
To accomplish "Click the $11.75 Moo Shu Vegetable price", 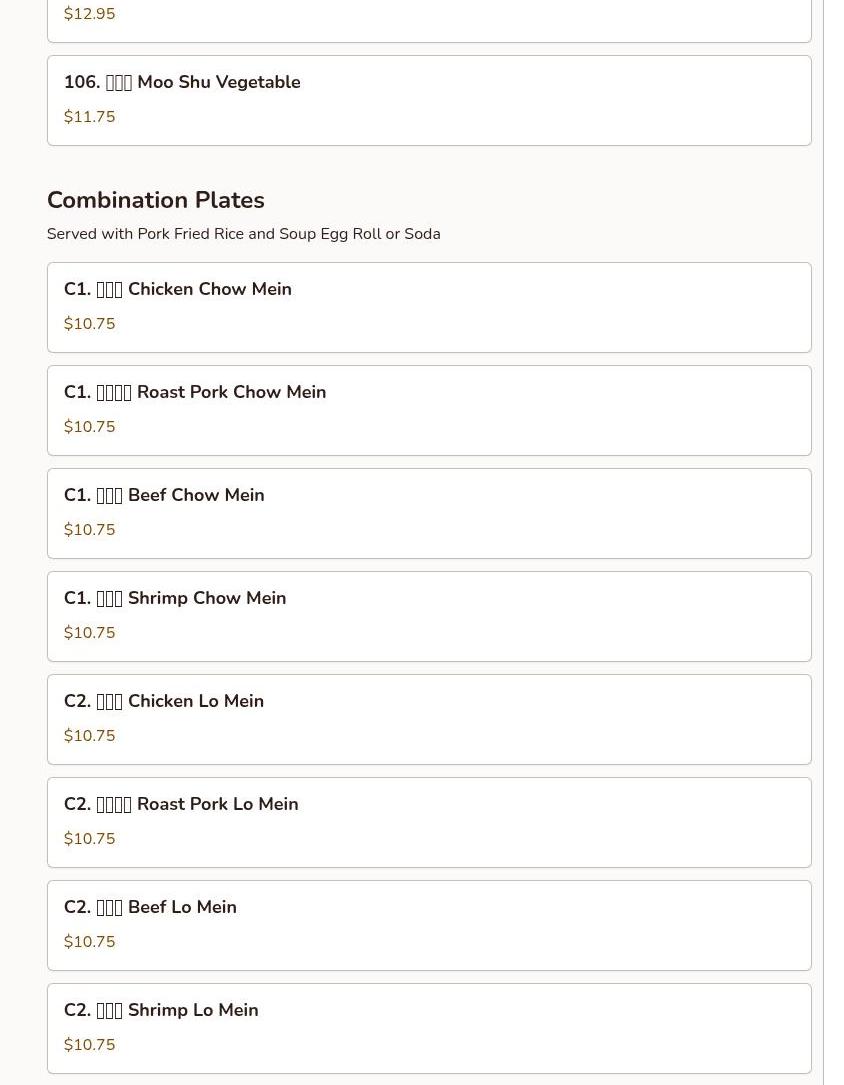I will pyautogui.click(x=90, y=117).
